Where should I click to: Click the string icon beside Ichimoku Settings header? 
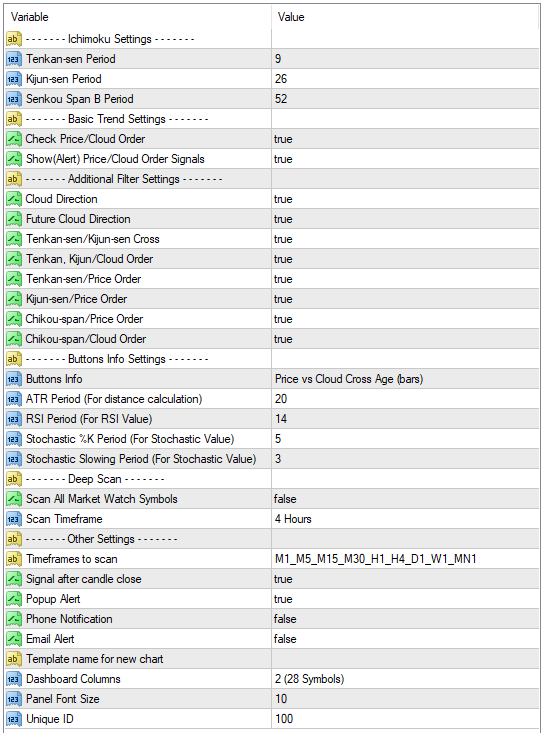14,39
